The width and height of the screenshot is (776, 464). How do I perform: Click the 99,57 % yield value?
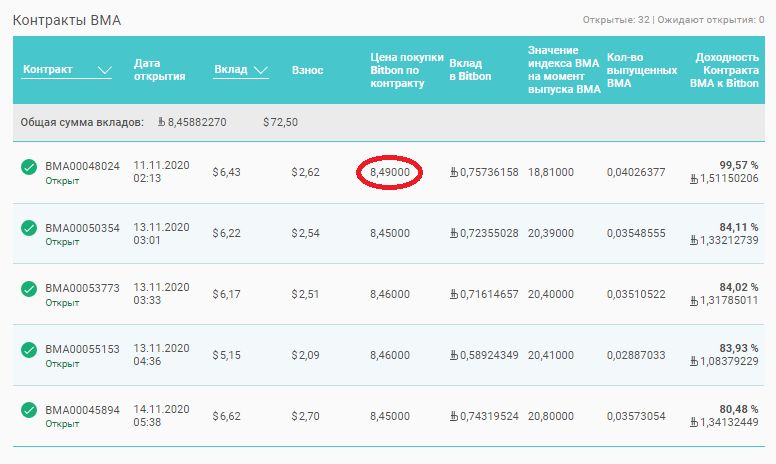[x=738, y=165]
